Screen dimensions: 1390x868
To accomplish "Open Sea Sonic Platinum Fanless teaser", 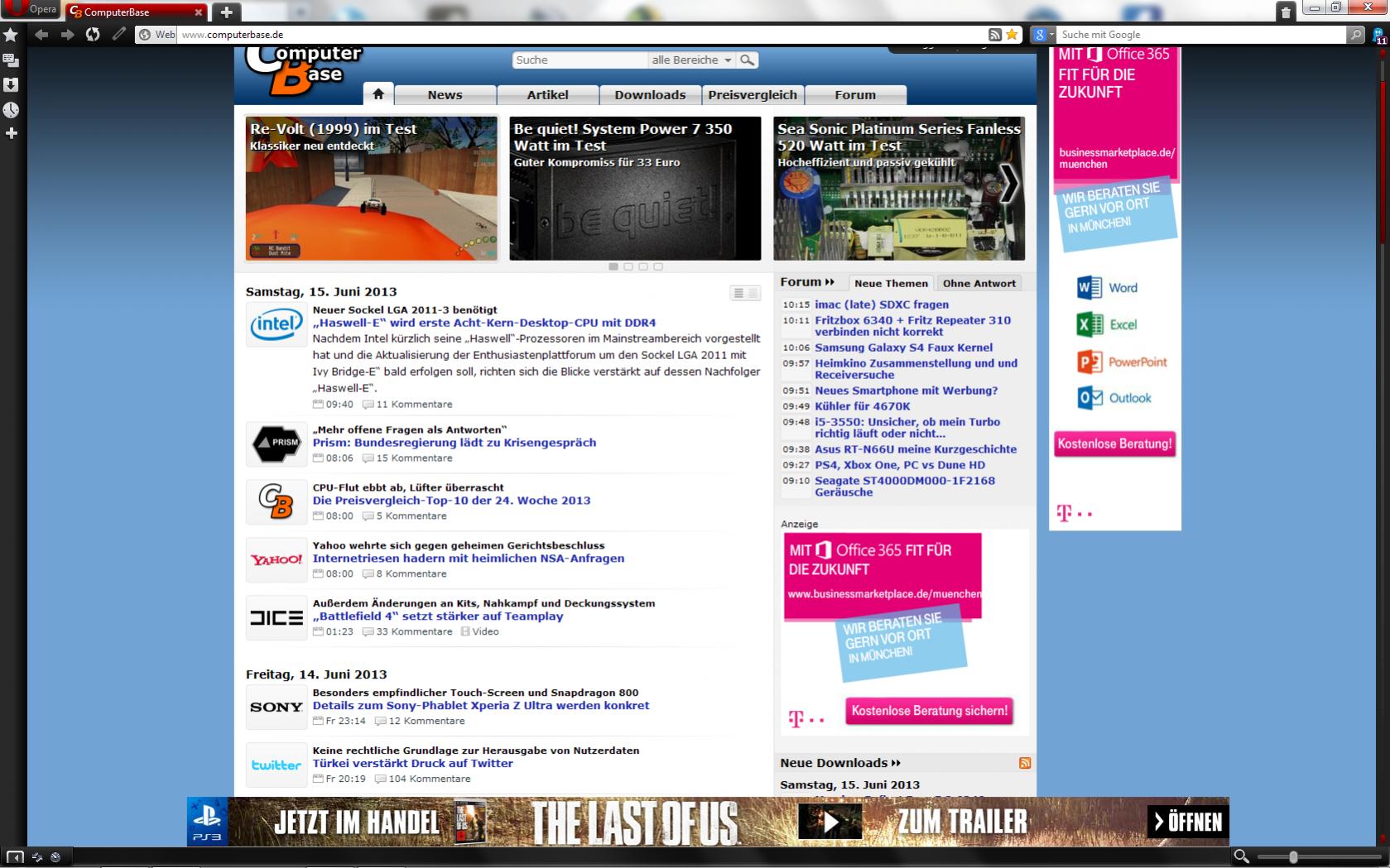I will (x=899, y=189).
